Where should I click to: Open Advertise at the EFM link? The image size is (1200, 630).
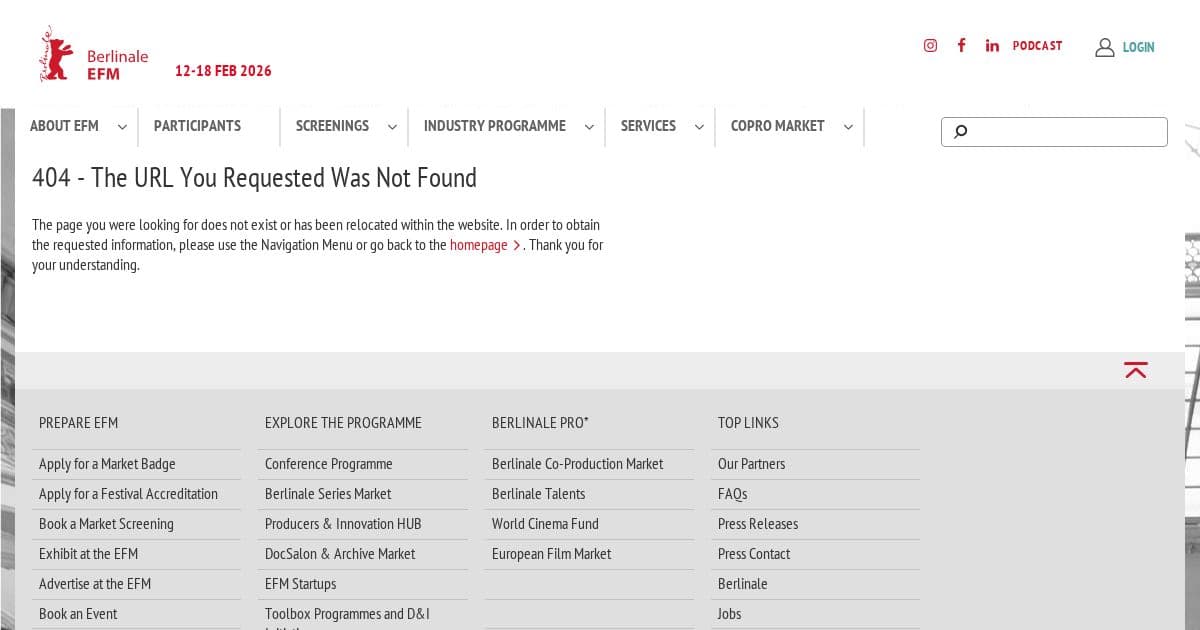point(95,584)
